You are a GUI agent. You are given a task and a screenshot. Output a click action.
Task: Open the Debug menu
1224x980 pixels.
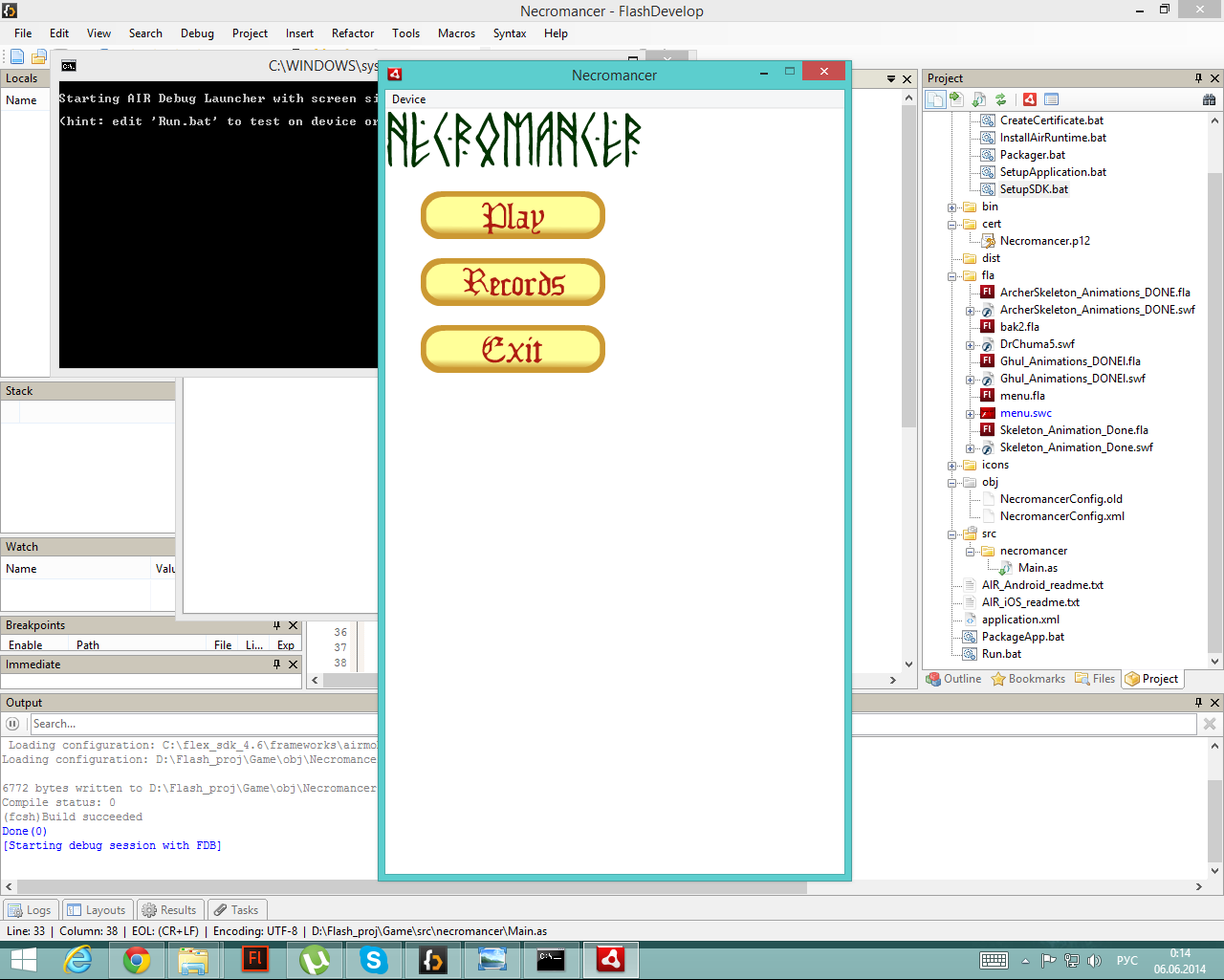pos(197,33)
